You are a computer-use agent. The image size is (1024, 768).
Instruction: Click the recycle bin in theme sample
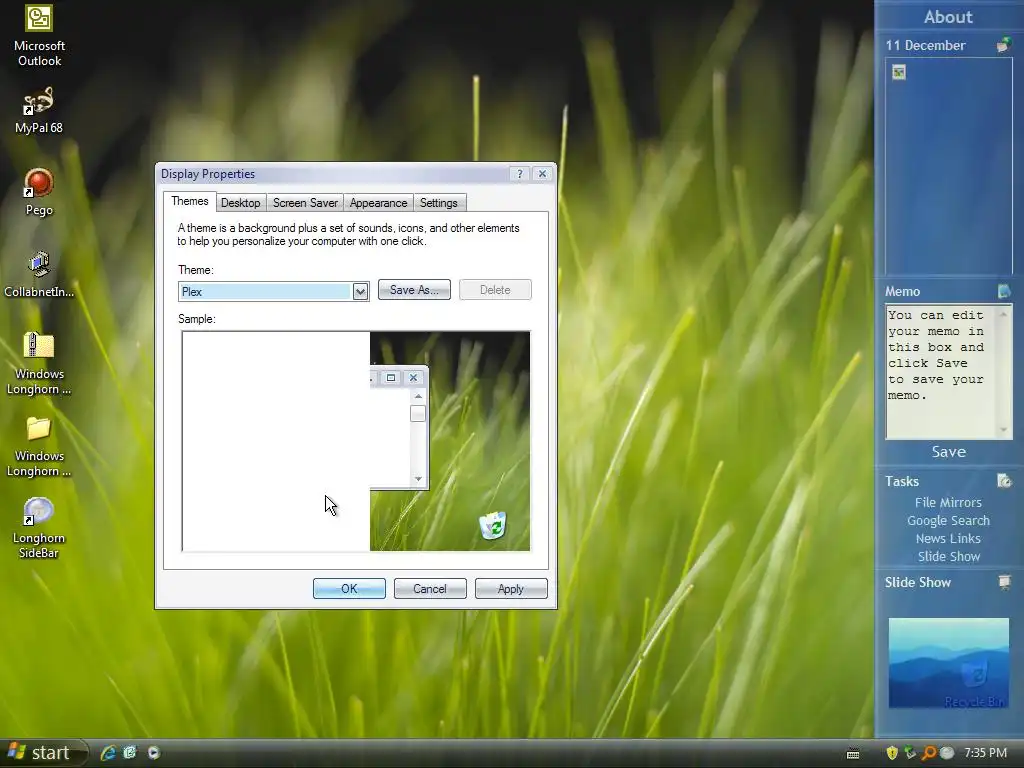click(x=493, y=525)
